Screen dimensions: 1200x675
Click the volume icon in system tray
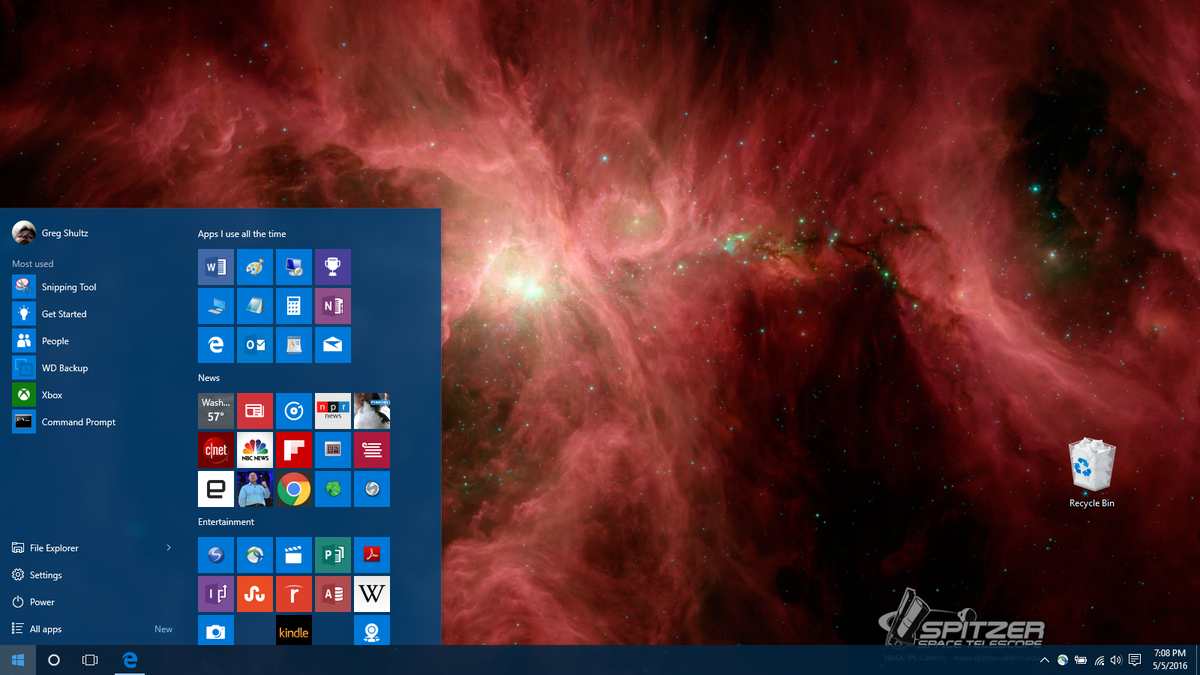[x=1116, y=660]
